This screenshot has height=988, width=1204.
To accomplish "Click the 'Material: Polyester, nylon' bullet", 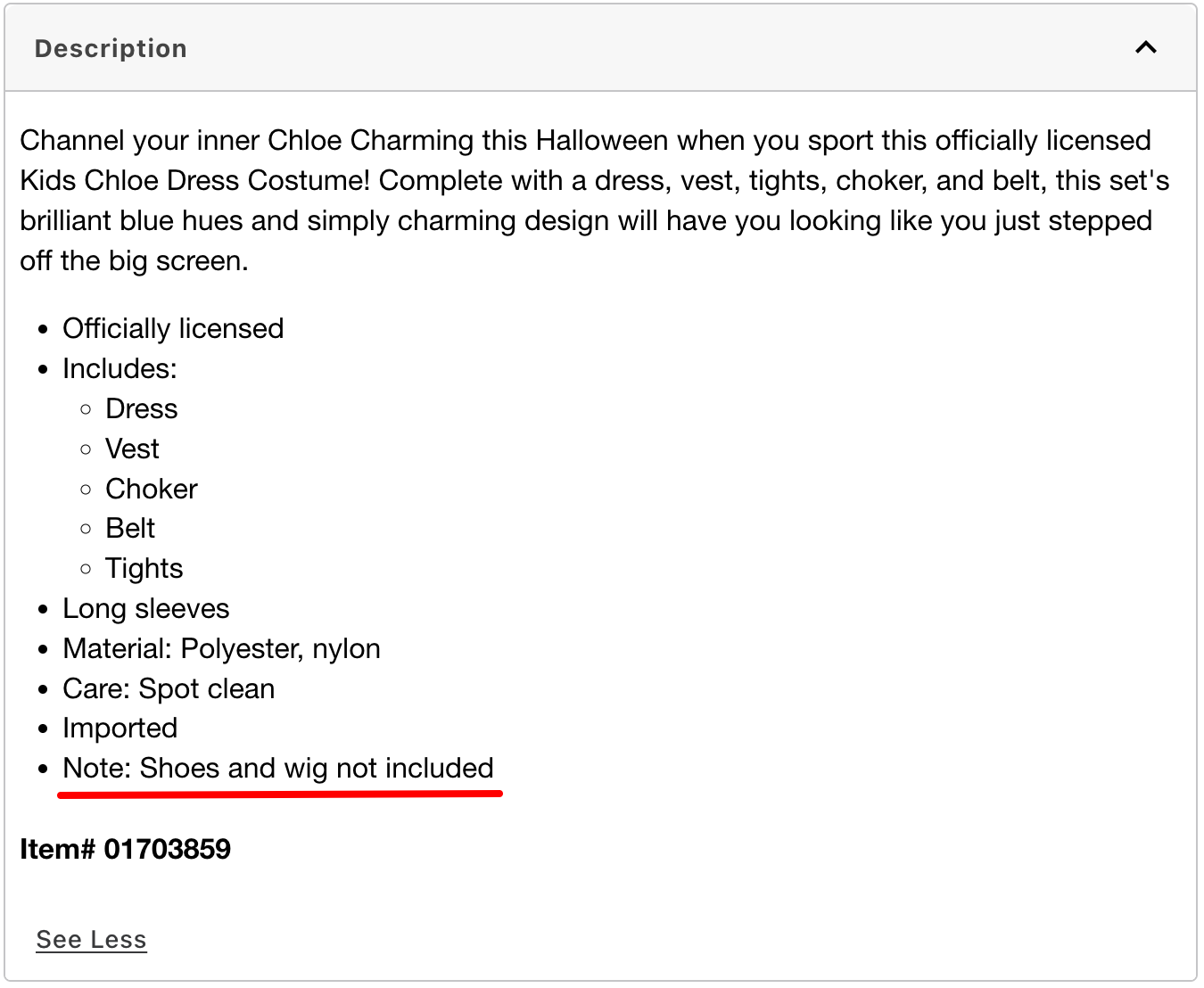I will coord(221,648).
